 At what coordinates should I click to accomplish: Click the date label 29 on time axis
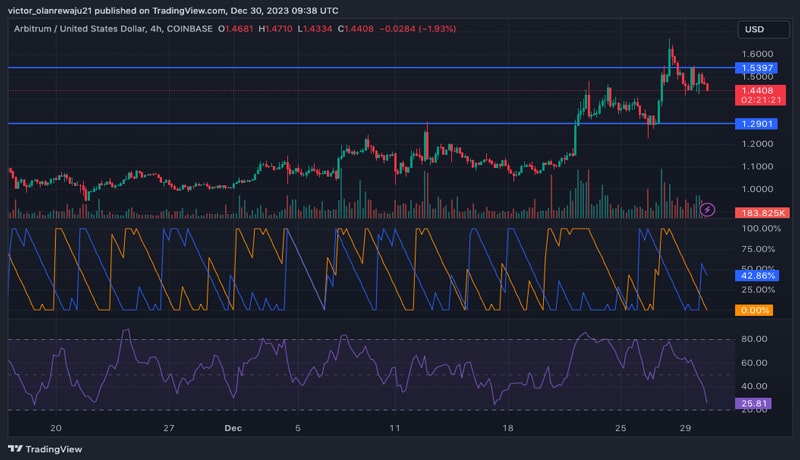[x=685, y=428]
